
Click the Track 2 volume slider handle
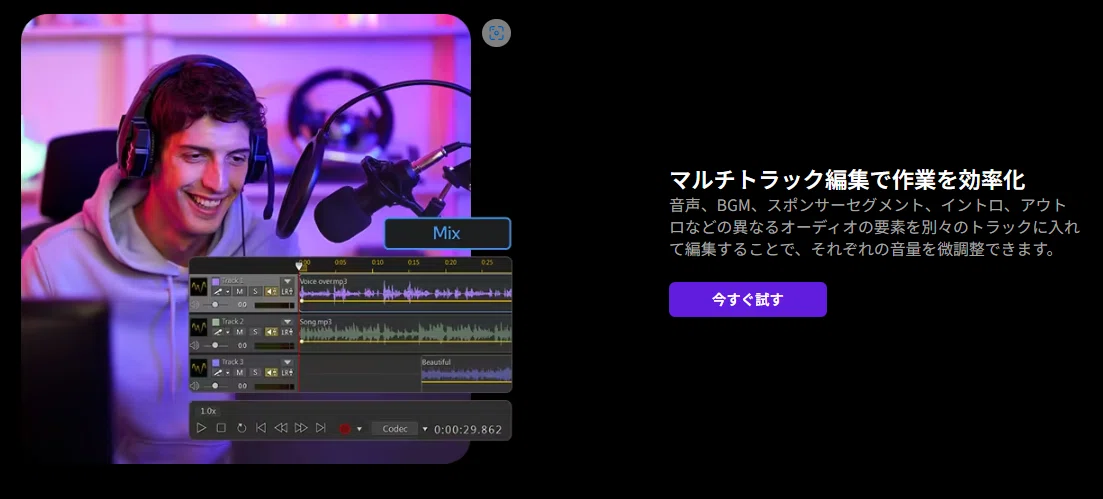pyautogui.click(x=215, y=346)
